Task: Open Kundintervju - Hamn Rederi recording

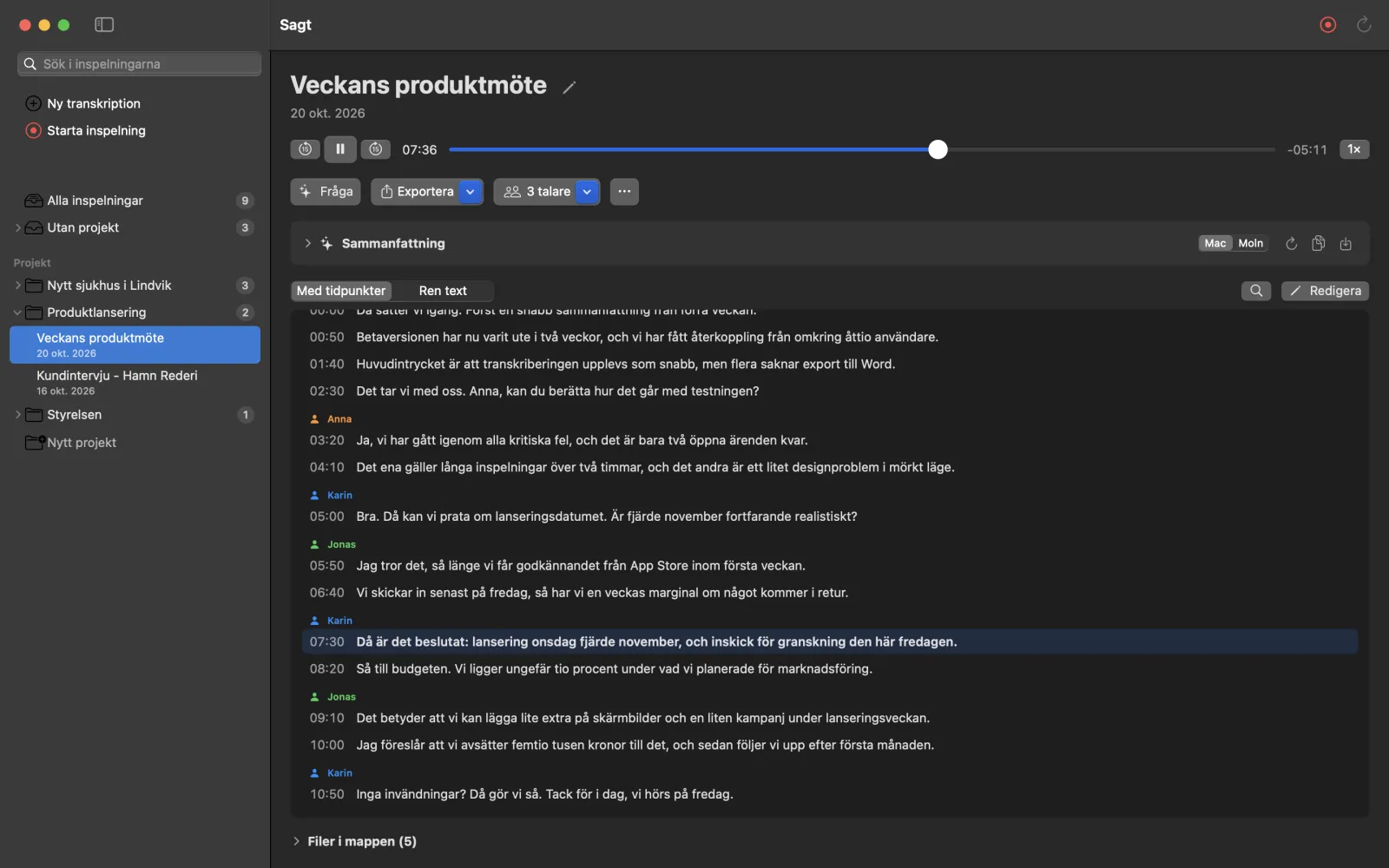Action: pos(135,383)
